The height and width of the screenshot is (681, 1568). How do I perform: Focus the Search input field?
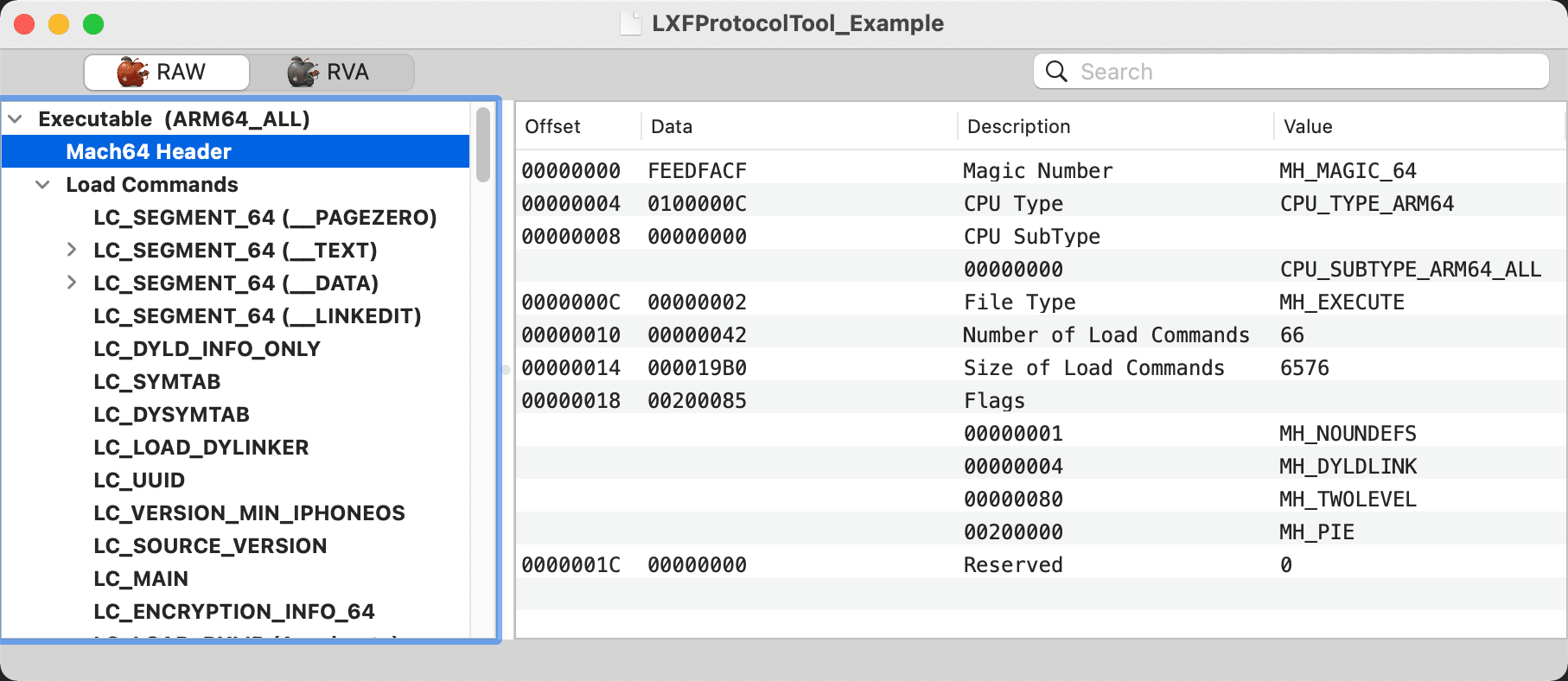click(x=1291, y=71)
